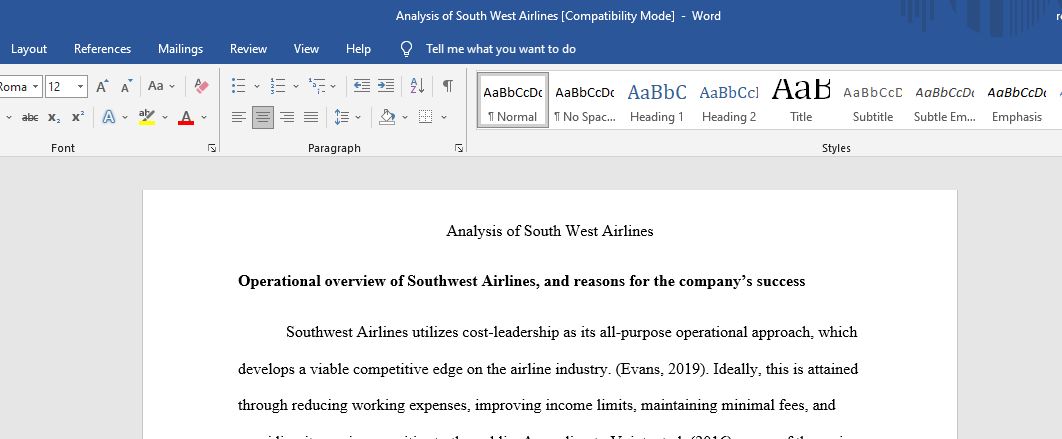The image size is (1062, 439).
Task: Shrink the font size
Action: pyautogui.click(x=127, y=86)
